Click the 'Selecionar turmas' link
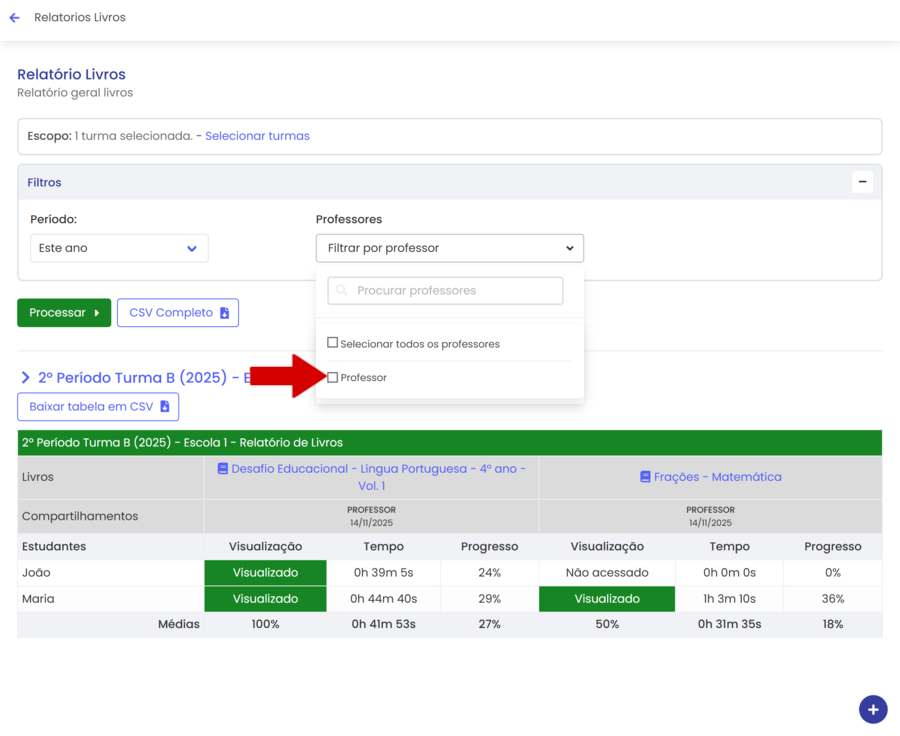This screenshot has height=736, width=900. [x=257, y=136]
